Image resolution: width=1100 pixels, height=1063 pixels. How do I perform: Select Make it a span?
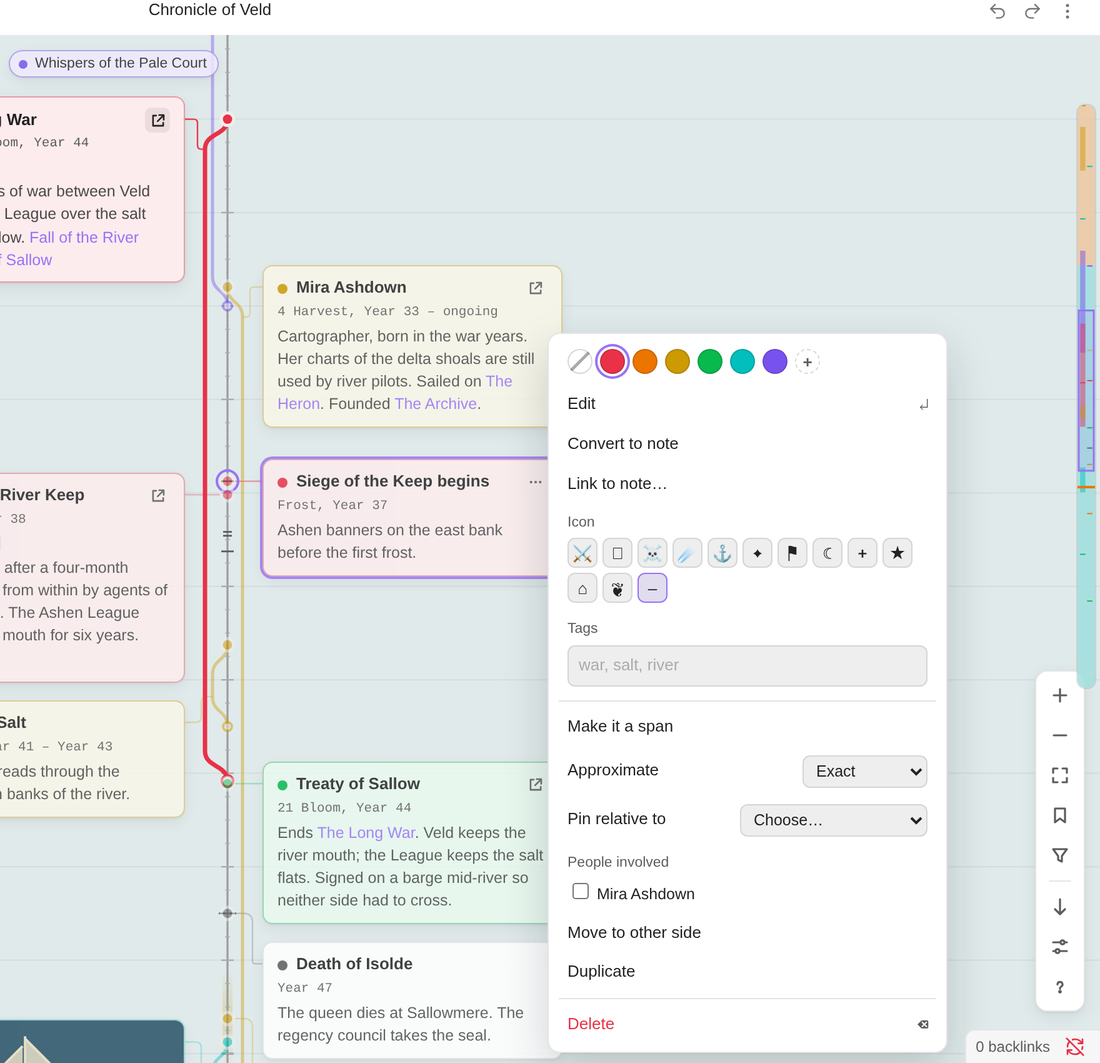pyautogui.click(x=747, y=726)
